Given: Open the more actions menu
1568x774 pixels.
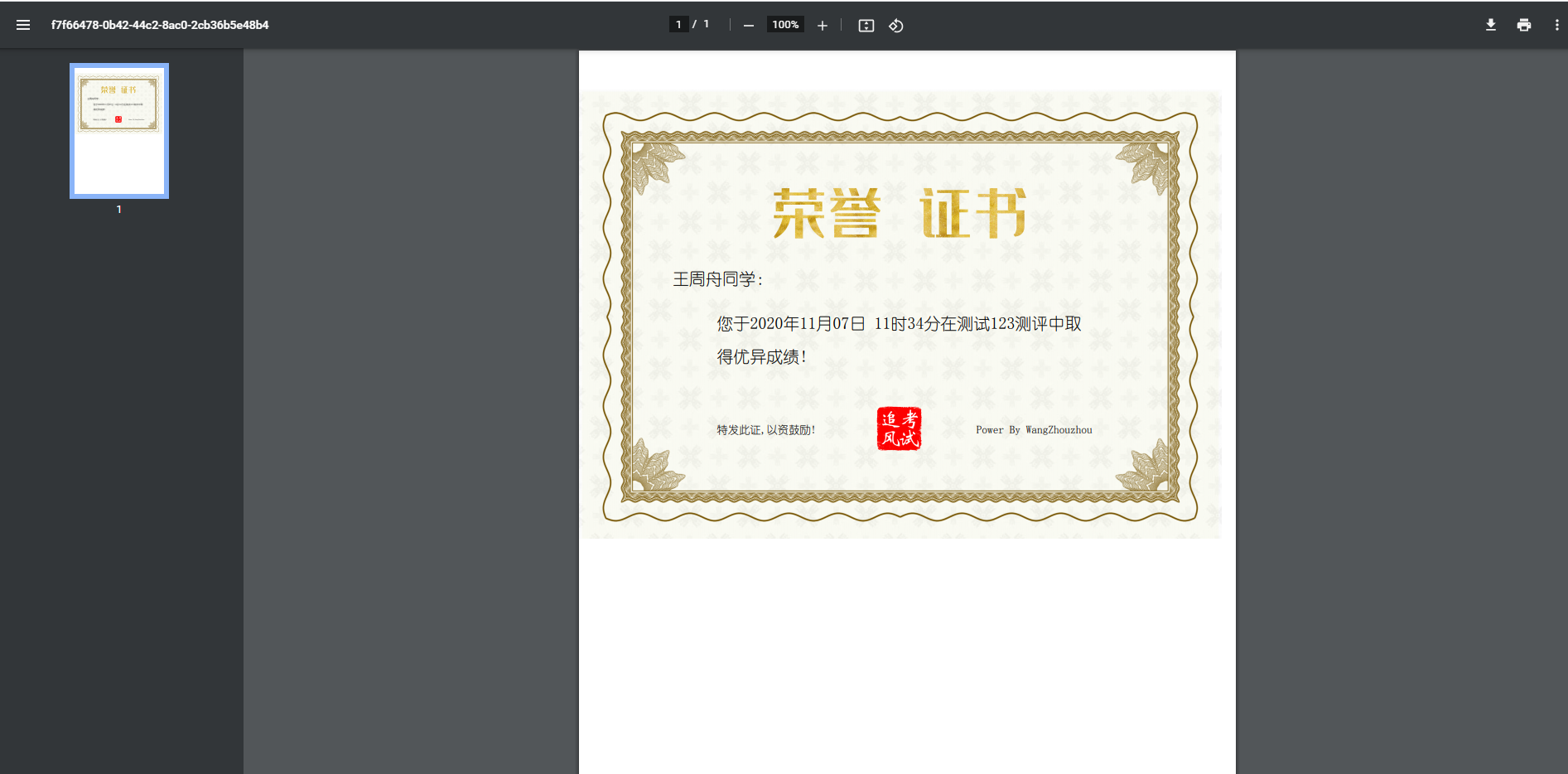Looking at the screenshot, I should (x=1557, y=25).
